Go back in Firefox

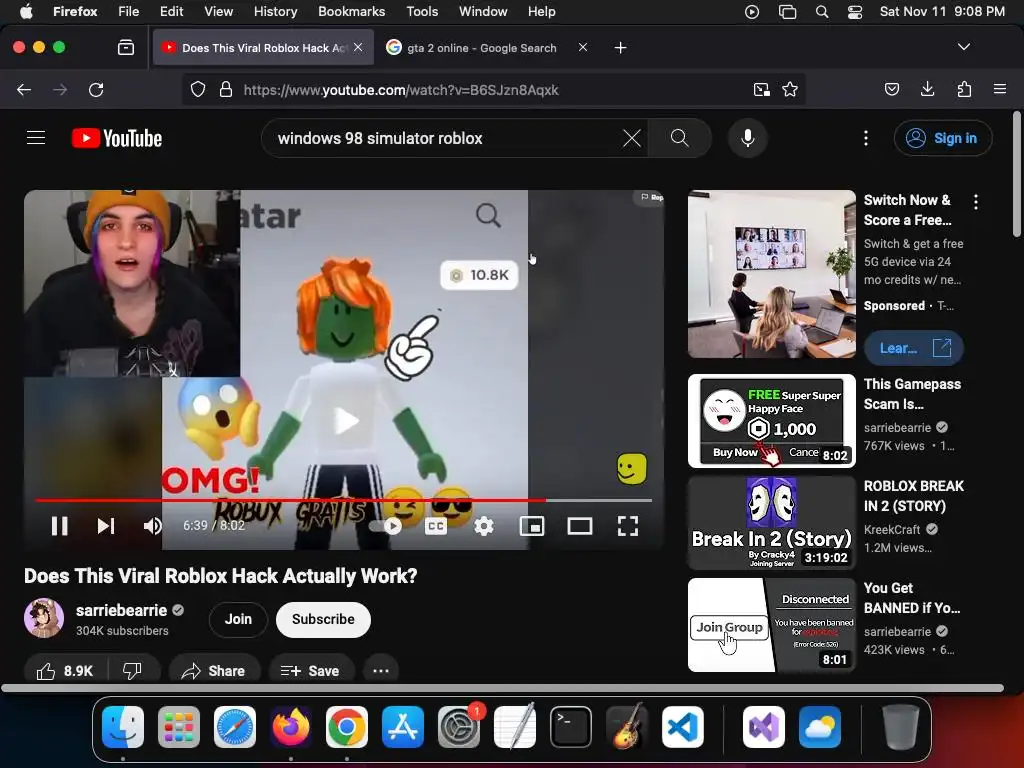pyautogui.click(x=24, y=89)
